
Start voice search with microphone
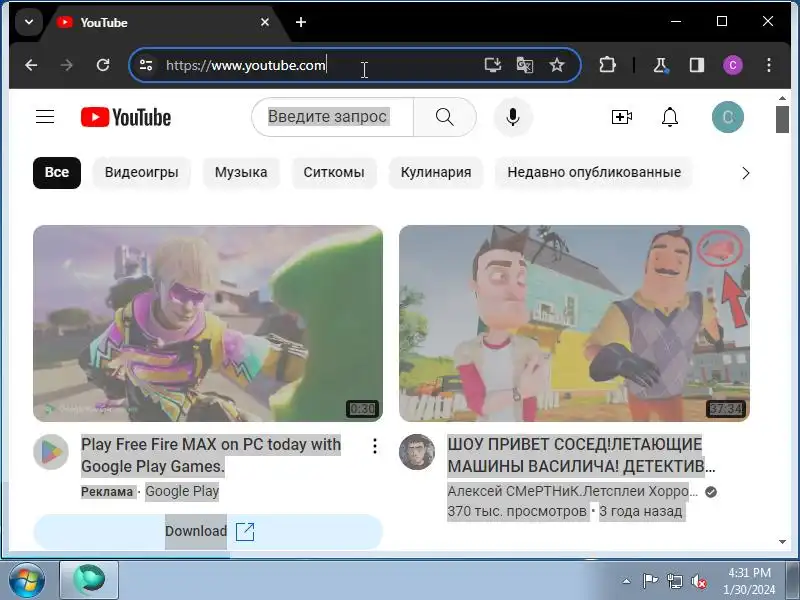point(513,117)
